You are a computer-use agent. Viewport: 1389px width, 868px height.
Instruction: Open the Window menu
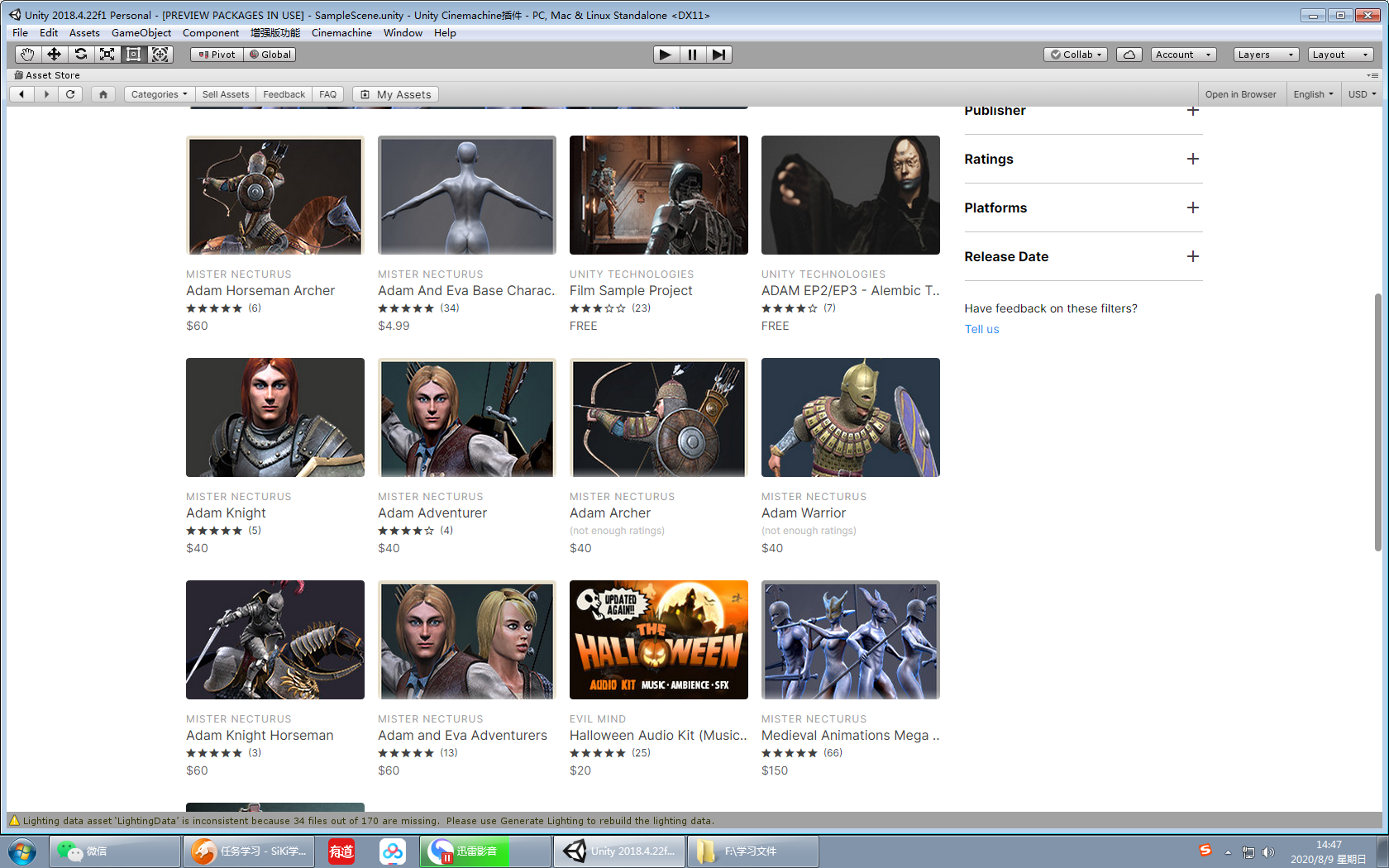[x=403, y=33]
